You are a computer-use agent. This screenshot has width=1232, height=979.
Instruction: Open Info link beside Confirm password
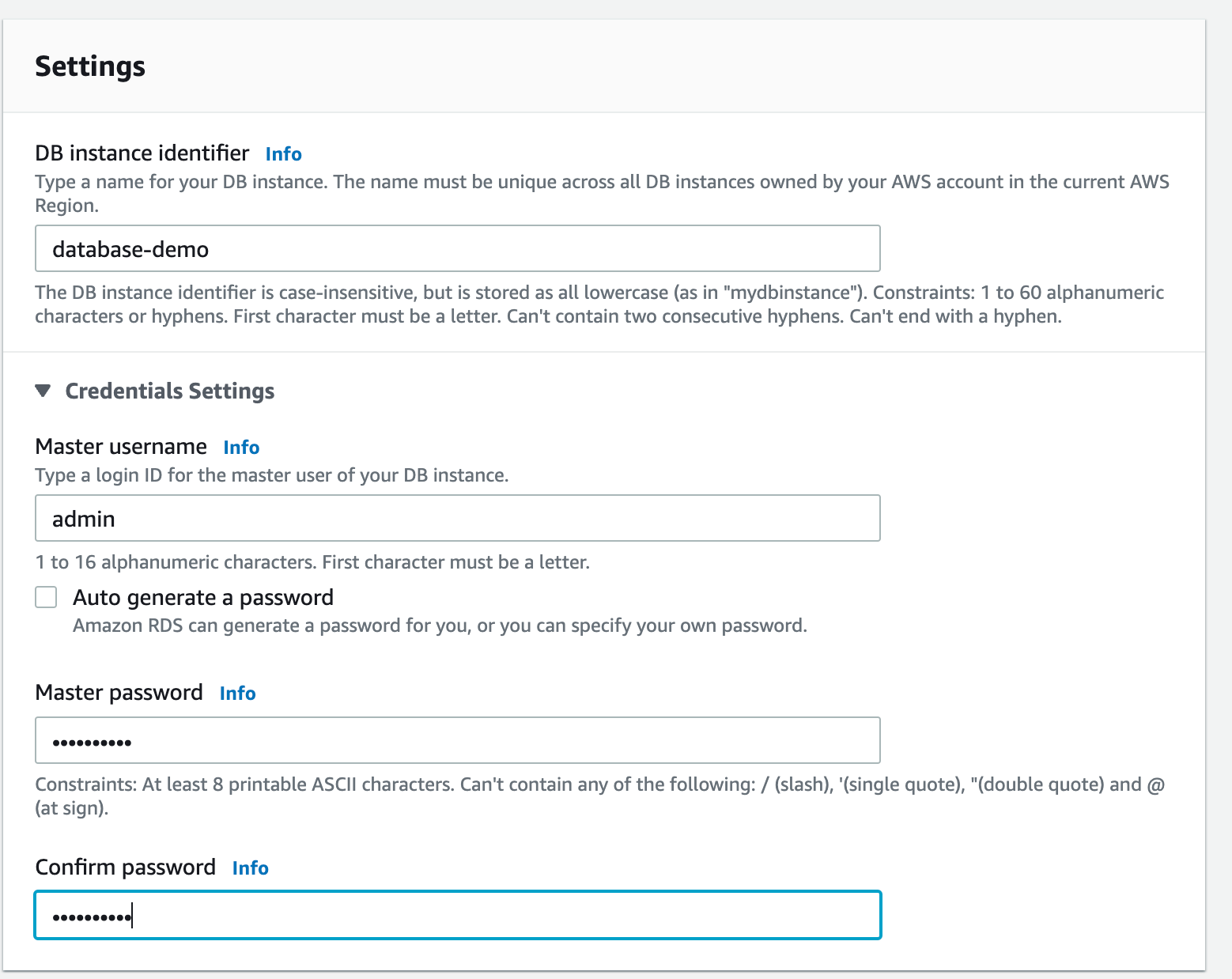(x=250, y=867)
